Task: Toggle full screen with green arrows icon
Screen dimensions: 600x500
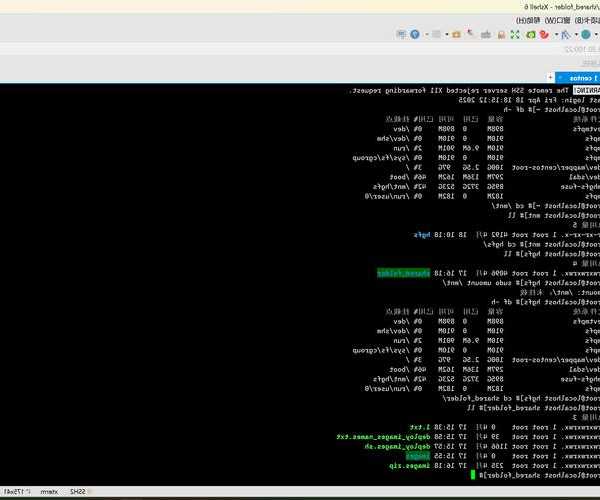Action: pos(516,34)
